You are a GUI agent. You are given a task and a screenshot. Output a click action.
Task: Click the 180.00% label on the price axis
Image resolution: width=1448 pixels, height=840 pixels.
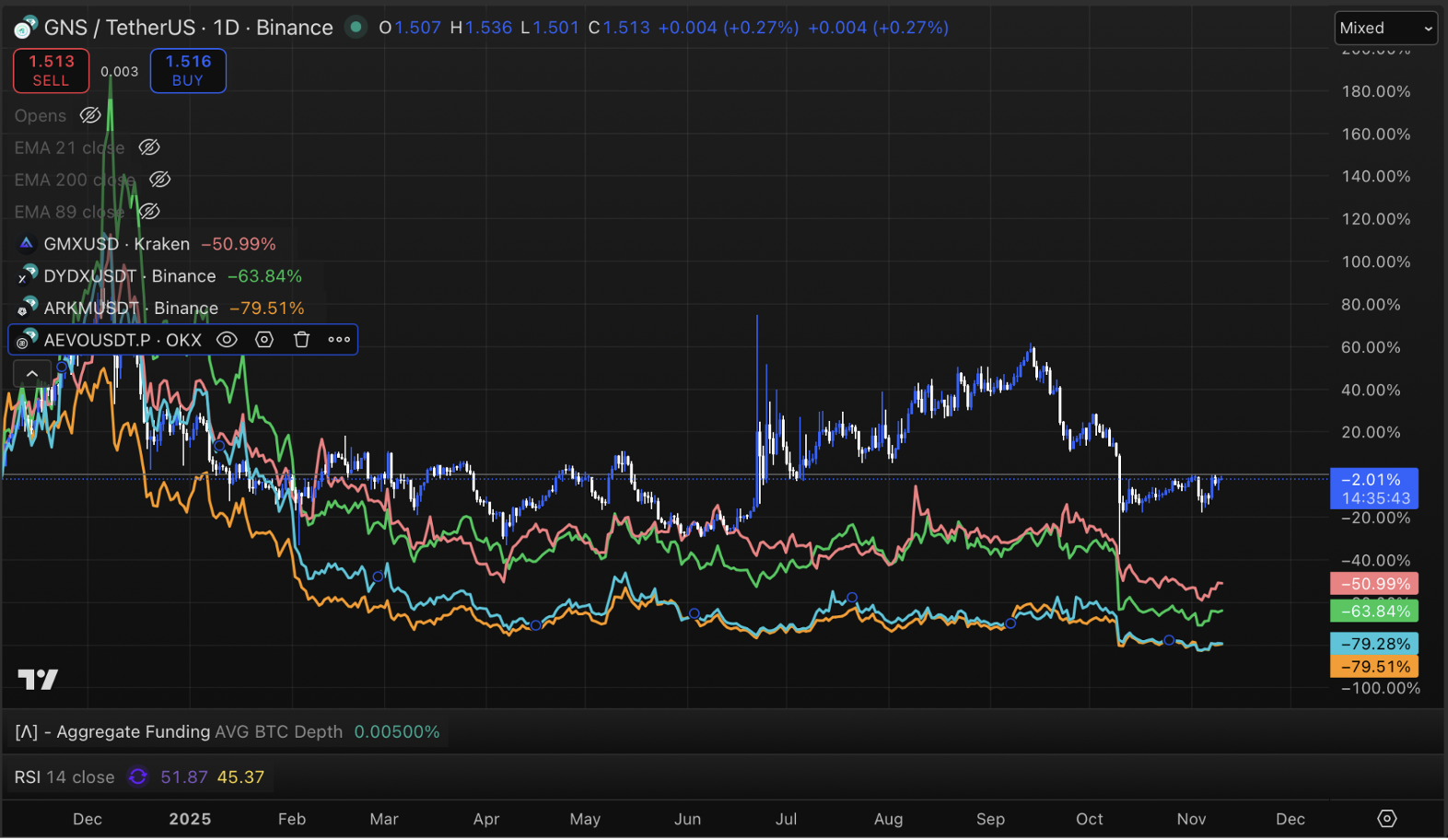[1376, 91]
